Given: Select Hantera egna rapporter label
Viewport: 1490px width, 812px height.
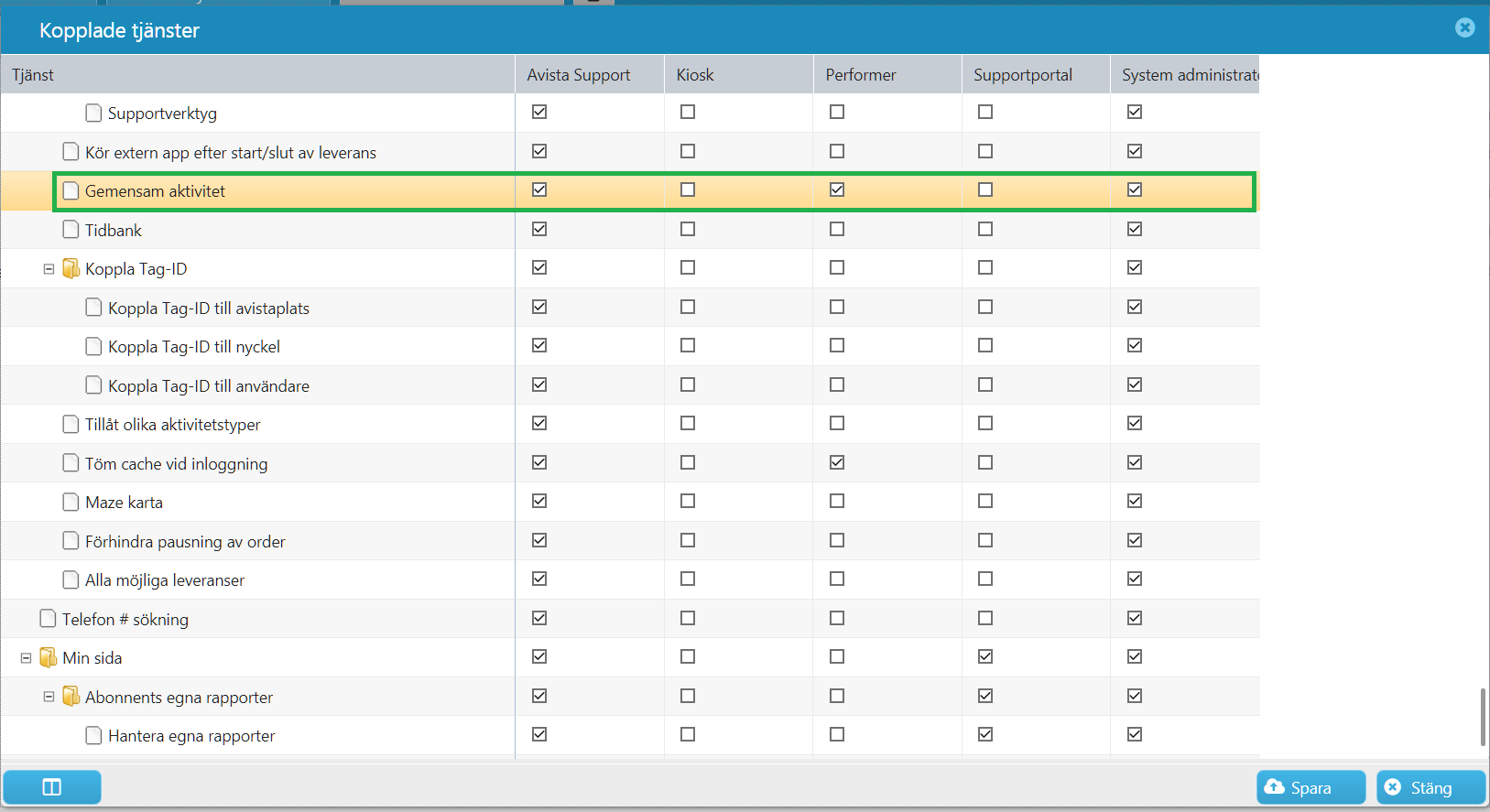Looking at the screenshot, I should click(191, 736).
